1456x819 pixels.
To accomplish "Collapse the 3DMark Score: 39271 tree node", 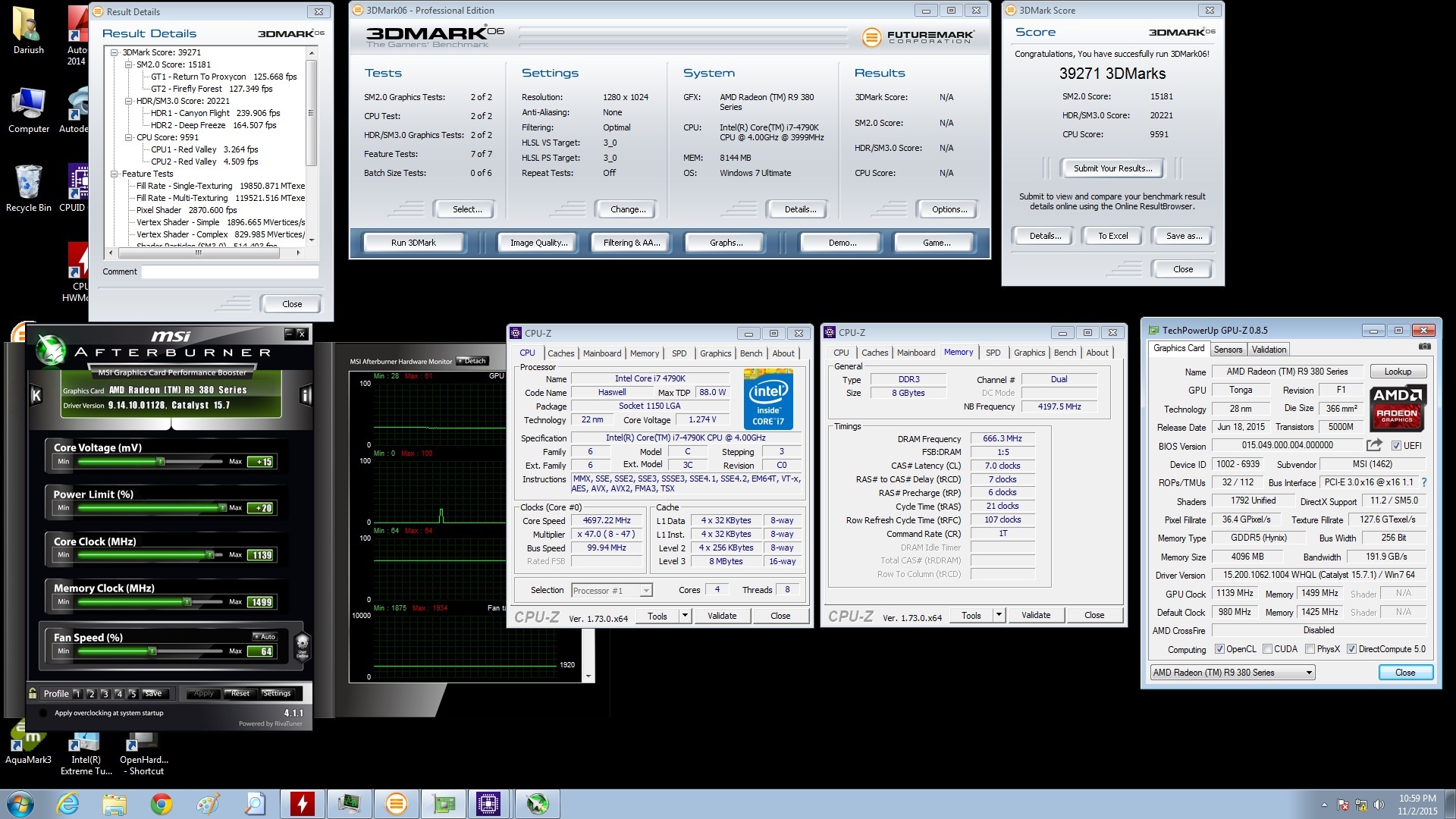I will (x=115, y=52).
